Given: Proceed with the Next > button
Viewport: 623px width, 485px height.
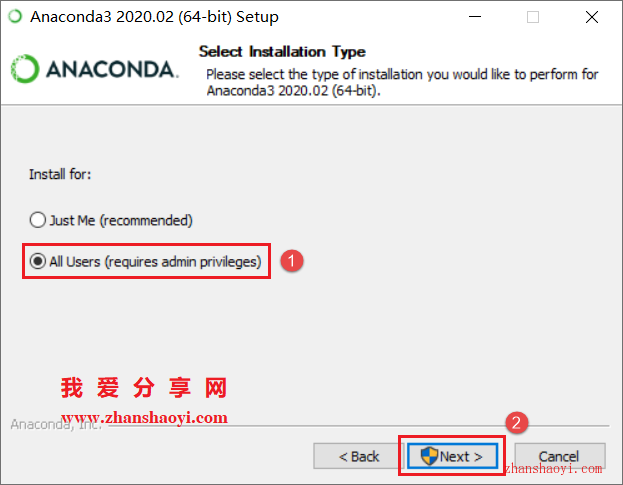Looking at the screenshot, I should pyautogui.click(x=452, y=456).
